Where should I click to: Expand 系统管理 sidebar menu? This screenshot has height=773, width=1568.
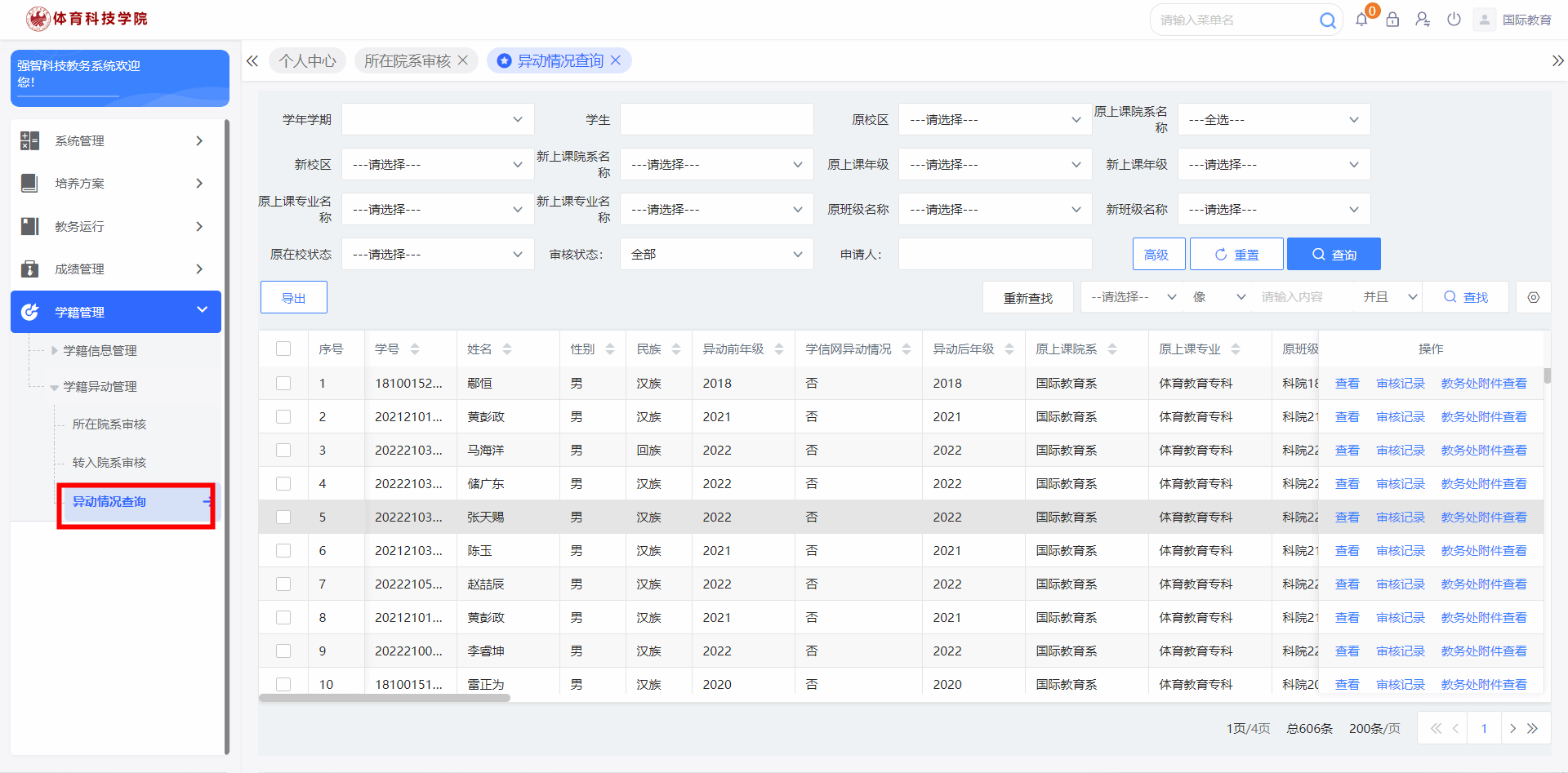pos(116,141)
